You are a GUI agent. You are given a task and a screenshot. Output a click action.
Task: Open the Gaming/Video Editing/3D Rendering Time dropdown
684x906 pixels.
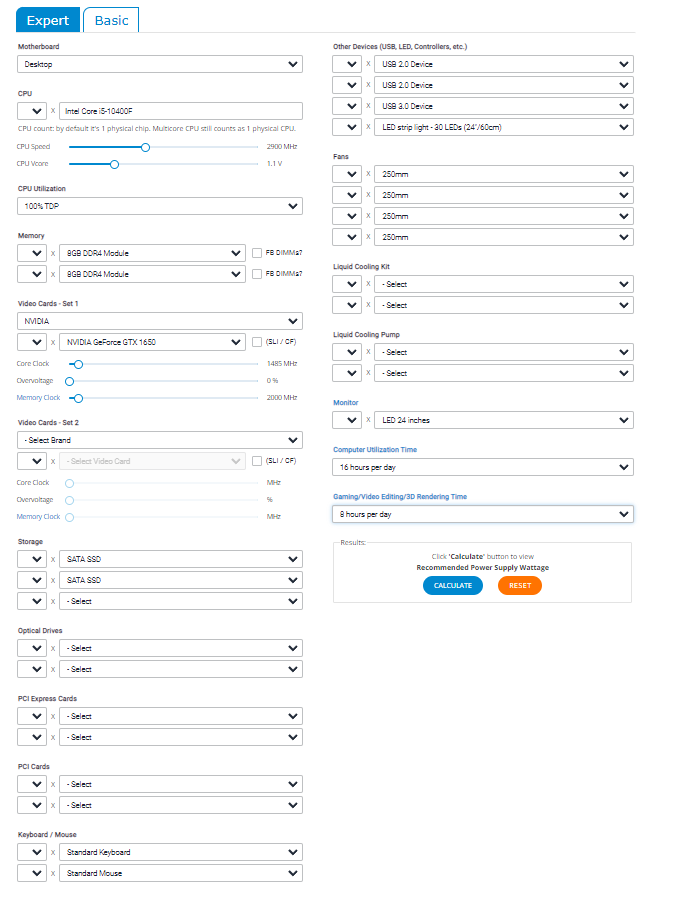(x=483, y=514)
